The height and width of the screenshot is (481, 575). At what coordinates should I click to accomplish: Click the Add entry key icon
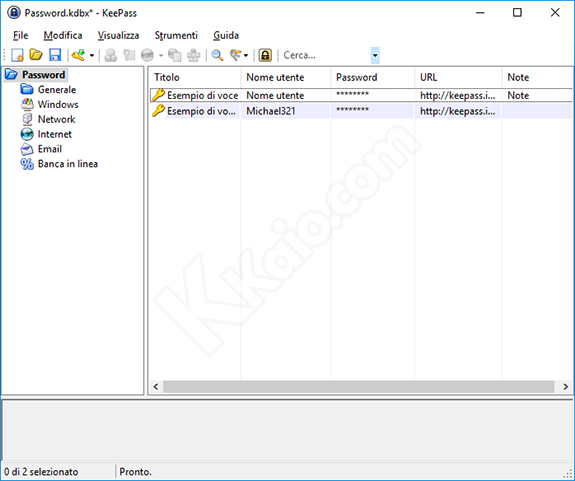78,55
